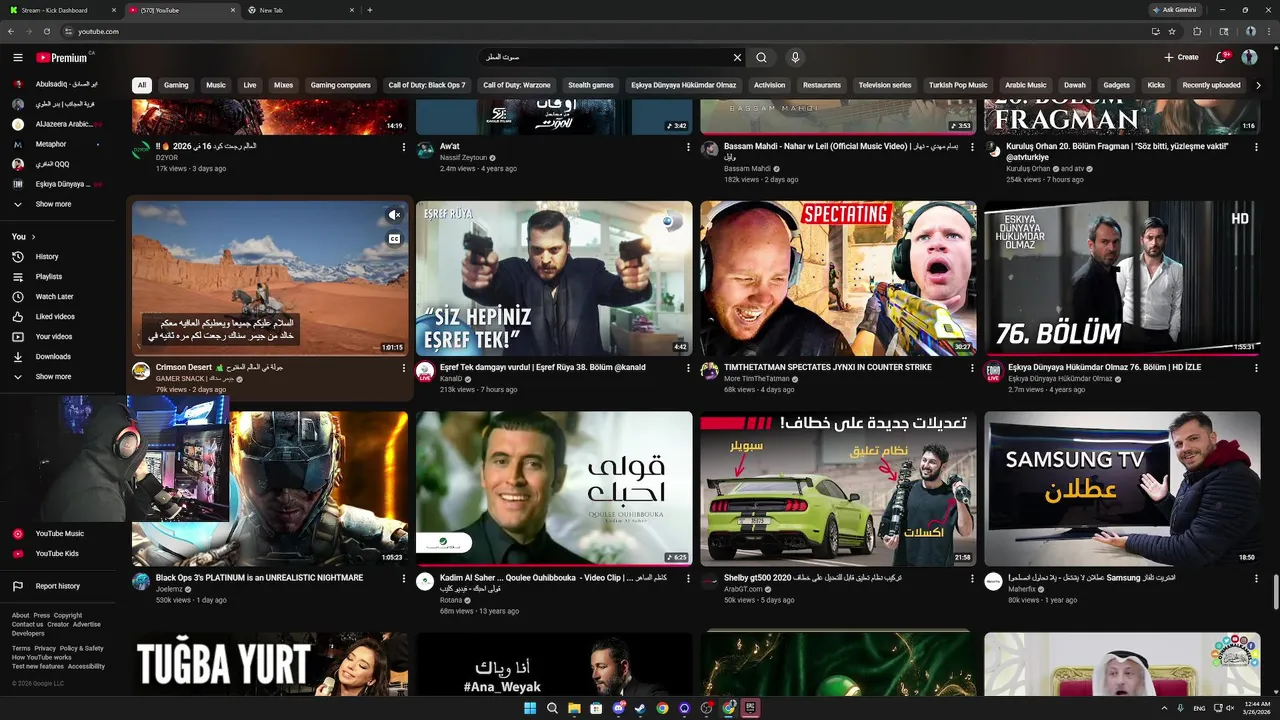This screenshot has height=720, width=1280.
Task: Open the YouTube hamburger guide menu
Action: 17,58
